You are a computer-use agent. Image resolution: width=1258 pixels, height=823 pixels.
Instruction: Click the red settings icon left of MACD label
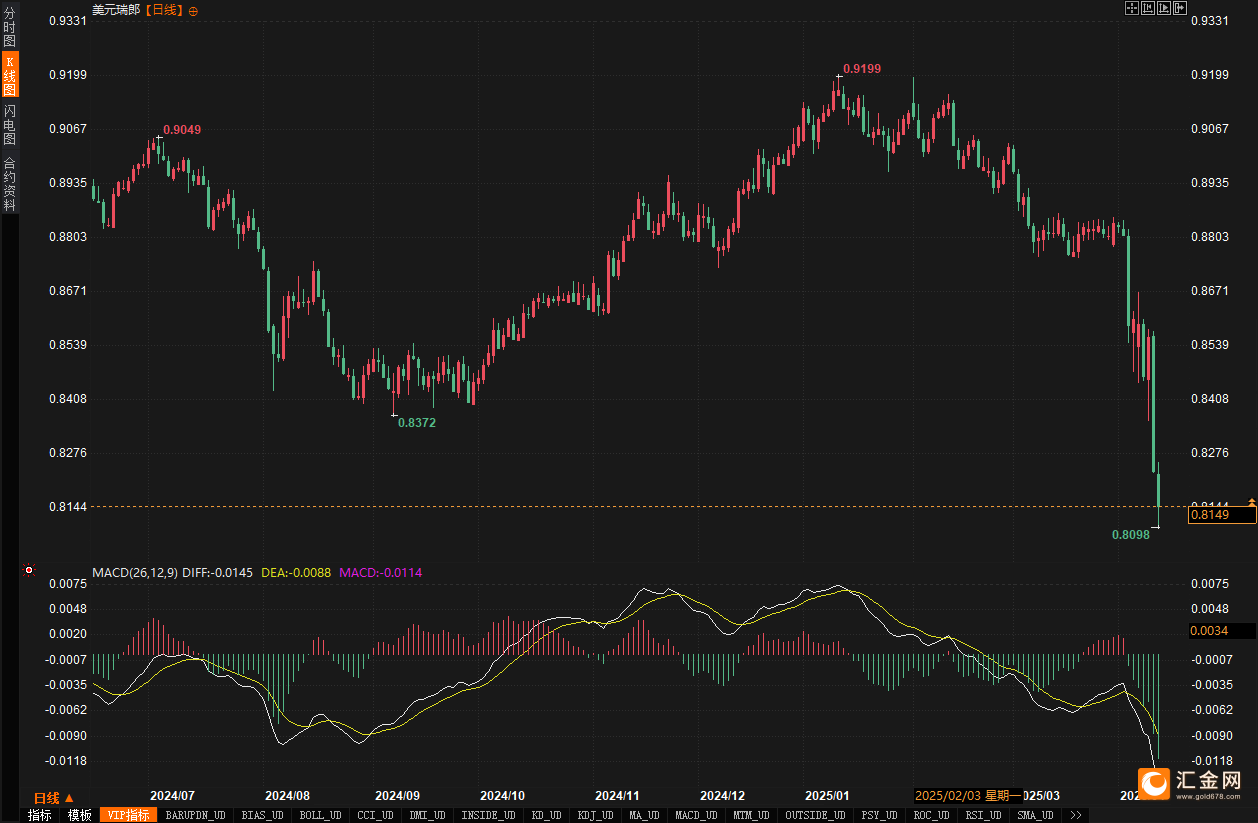(29, 570)
